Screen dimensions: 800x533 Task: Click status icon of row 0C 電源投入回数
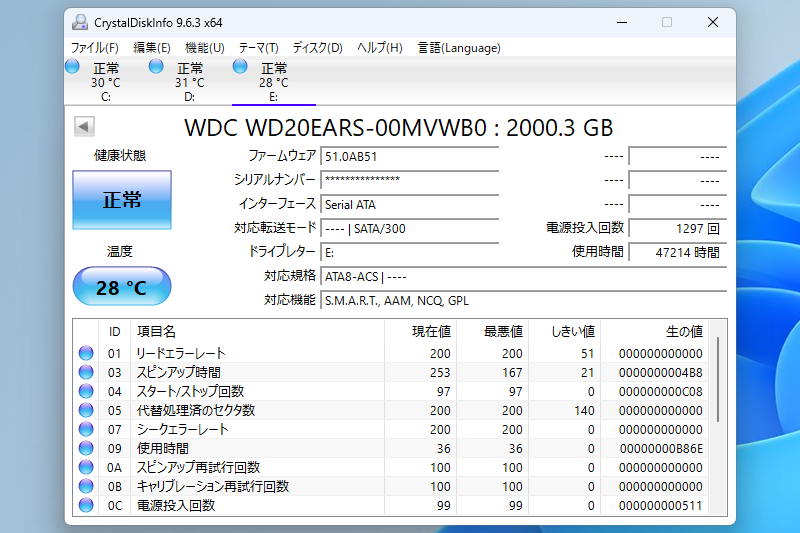click(x=86, y=505)
